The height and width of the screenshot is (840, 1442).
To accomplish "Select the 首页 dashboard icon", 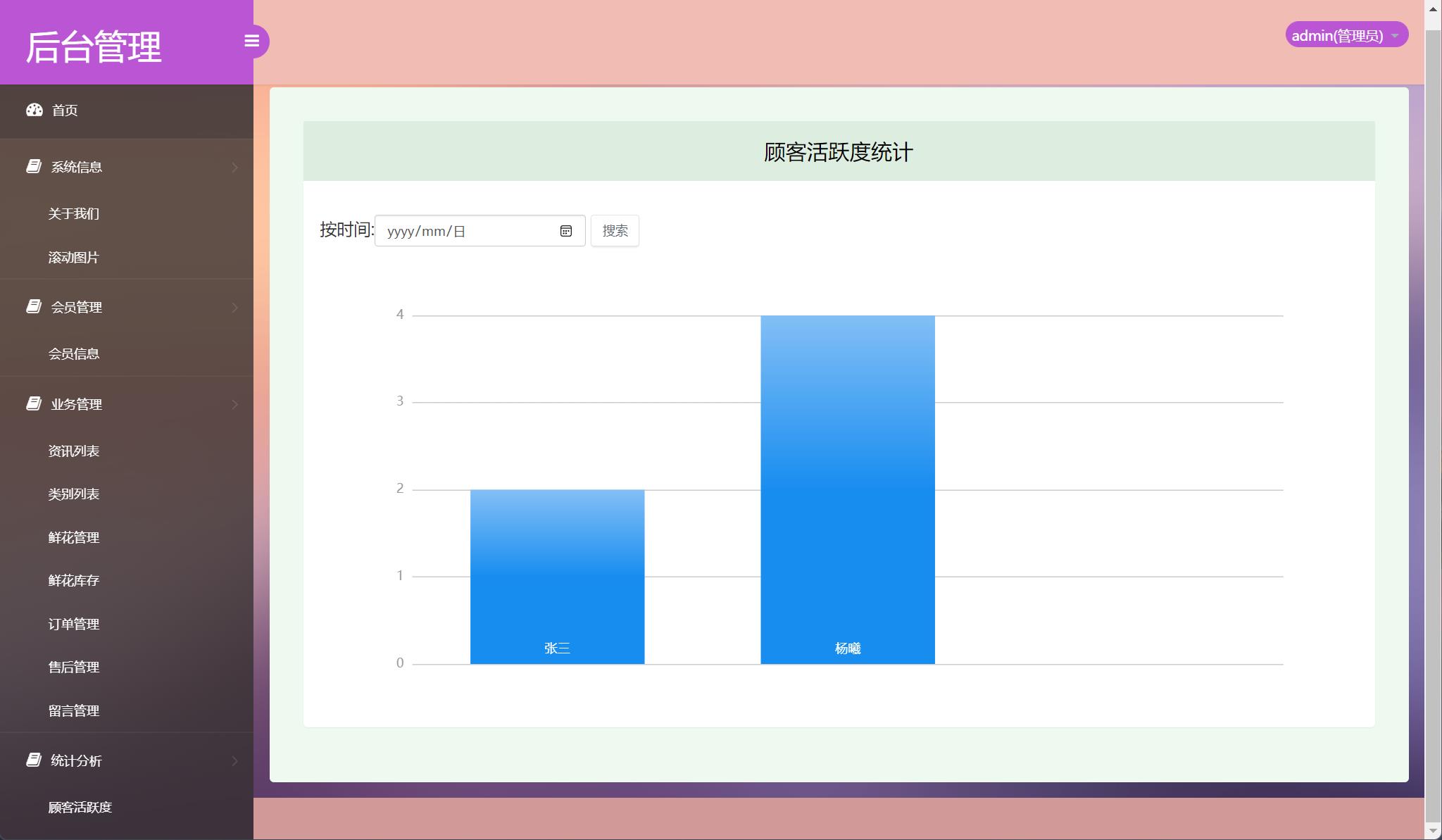I will pyautogui.click(x=35, y=110).
